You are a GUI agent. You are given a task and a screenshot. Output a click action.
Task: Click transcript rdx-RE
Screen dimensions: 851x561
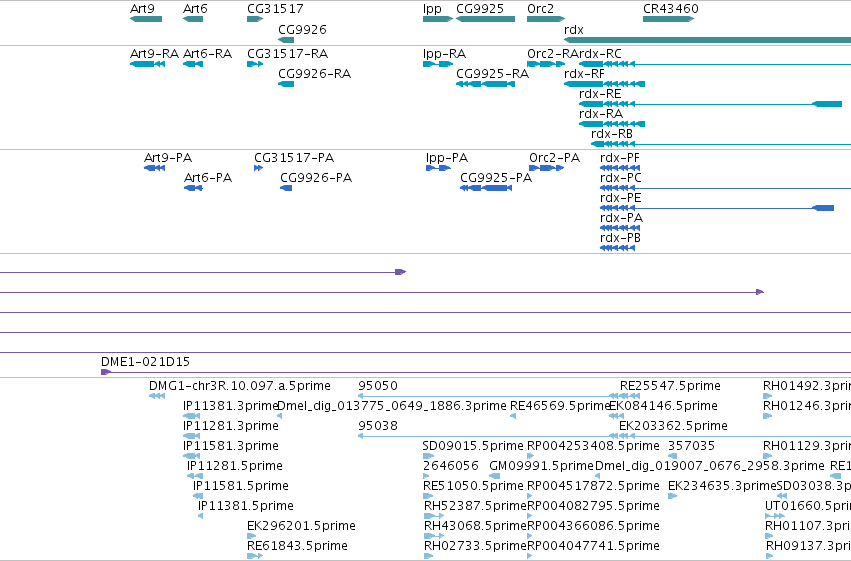click(x=710, y=104)
